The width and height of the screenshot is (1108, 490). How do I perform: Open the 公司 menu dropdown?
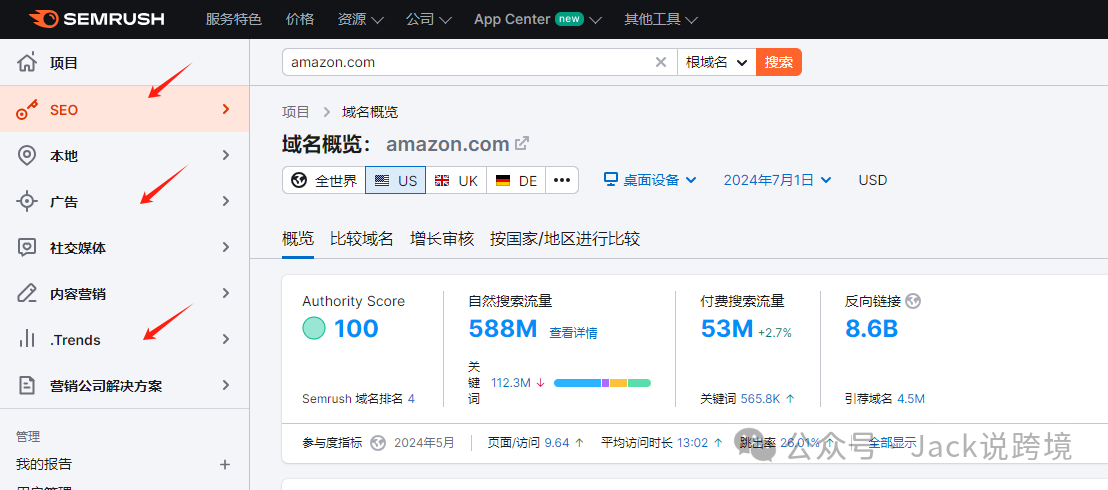coord(429,19)
